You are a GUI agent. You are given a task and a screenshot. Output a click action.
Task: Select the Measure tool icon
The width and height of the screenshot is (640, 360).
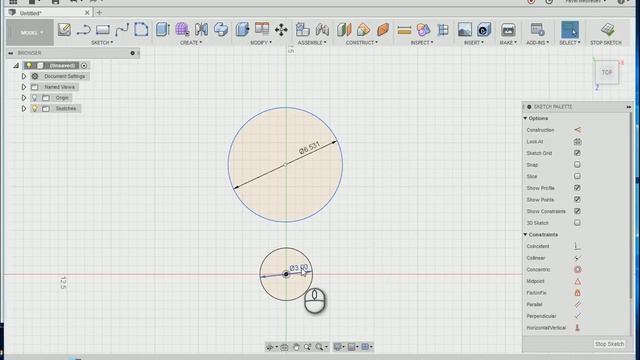404,29
